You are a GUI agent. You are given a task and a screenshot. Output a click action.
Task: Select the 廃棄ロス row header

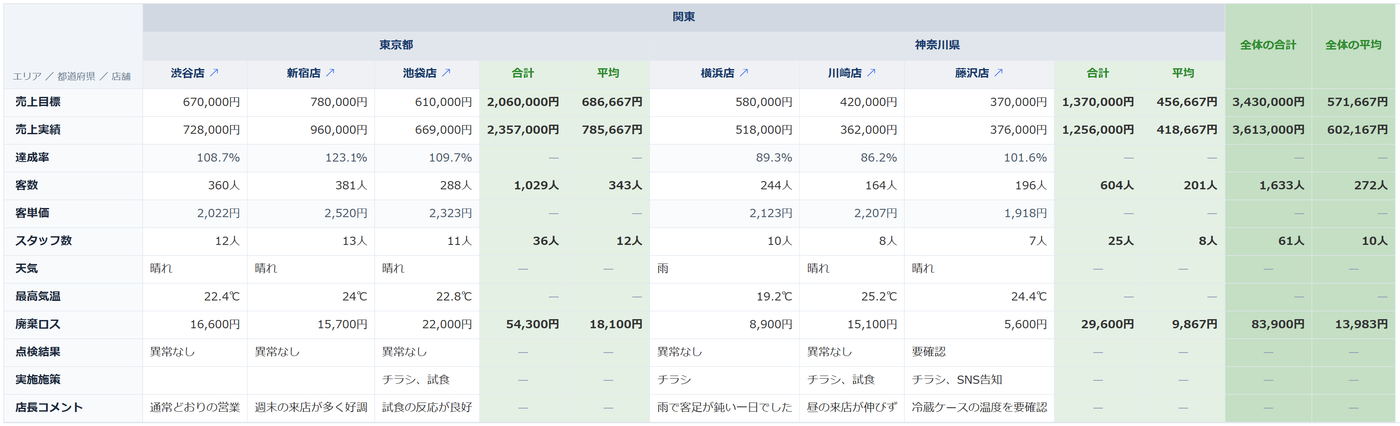point(73,324)
